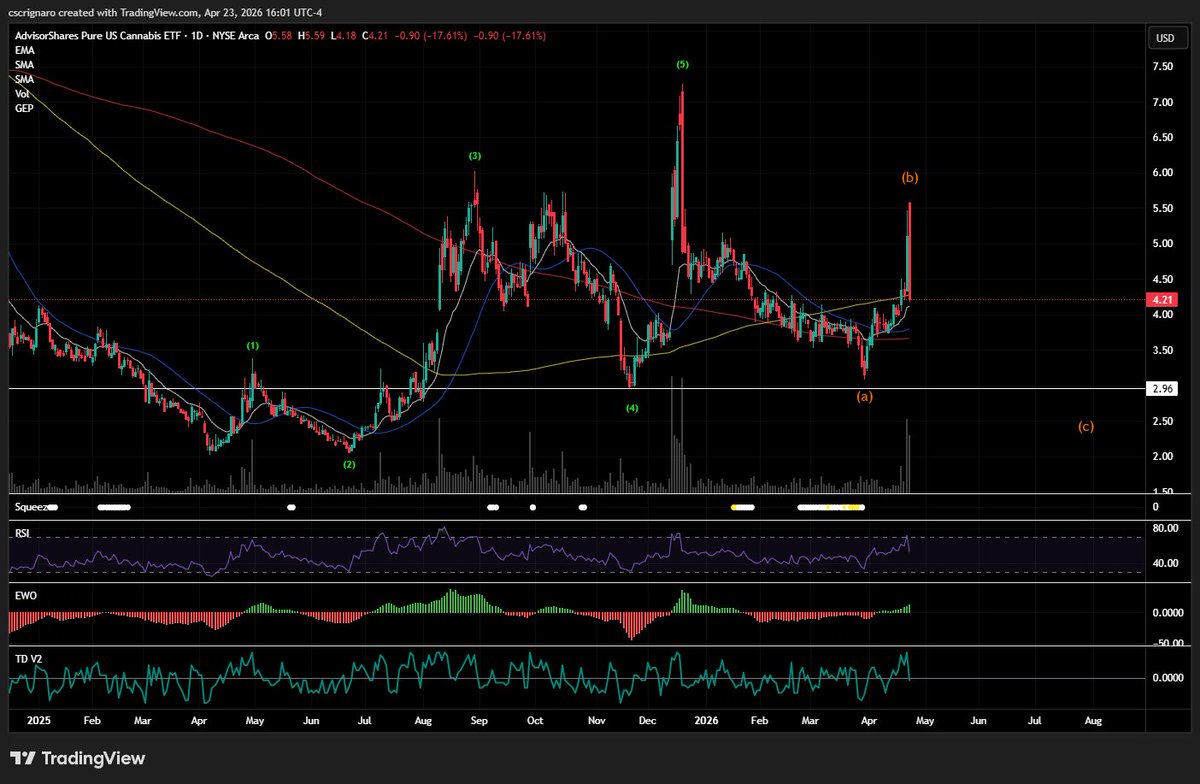
Task: Select the orange (a) wave label
Action: [x=865, y=396]
